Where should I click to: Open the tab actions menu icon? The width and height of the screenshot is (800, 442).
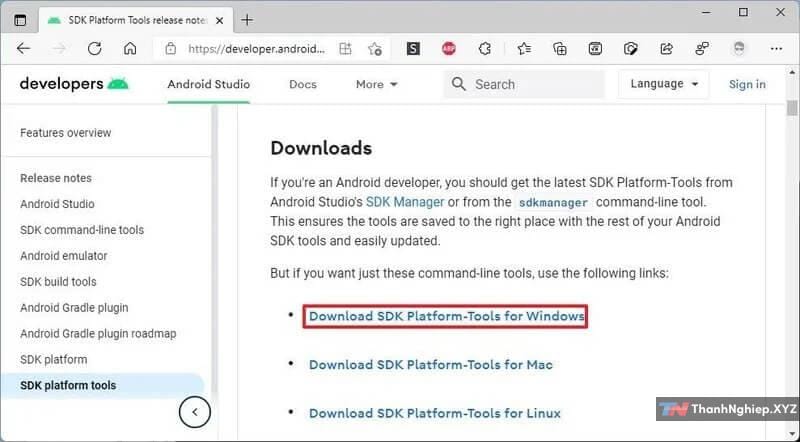(x=20, y=20)
